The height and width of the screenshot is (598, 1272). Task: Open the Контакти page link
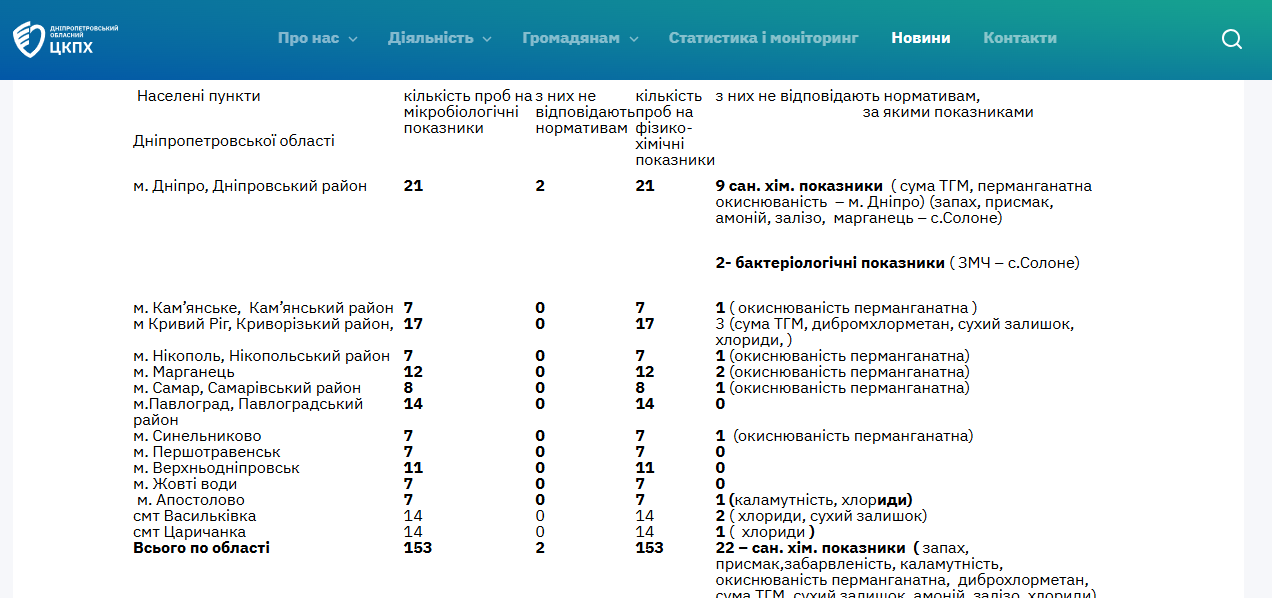[x=1019, y=38]
